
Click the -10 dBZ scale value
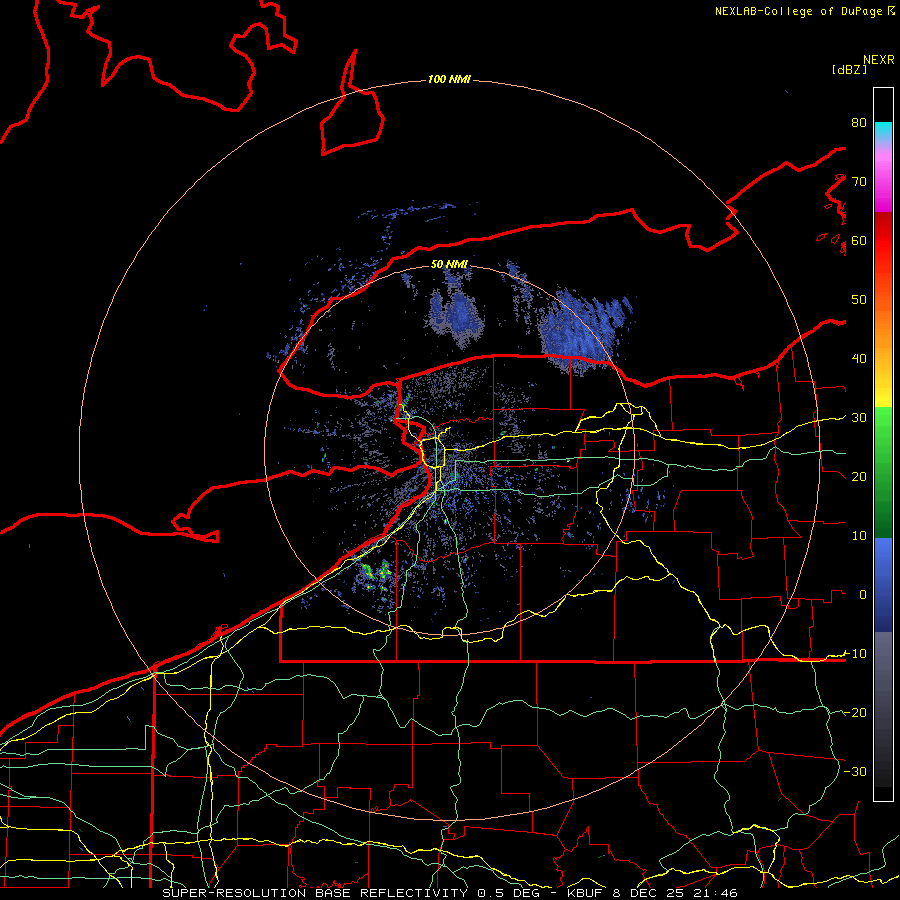coord(855,654)
